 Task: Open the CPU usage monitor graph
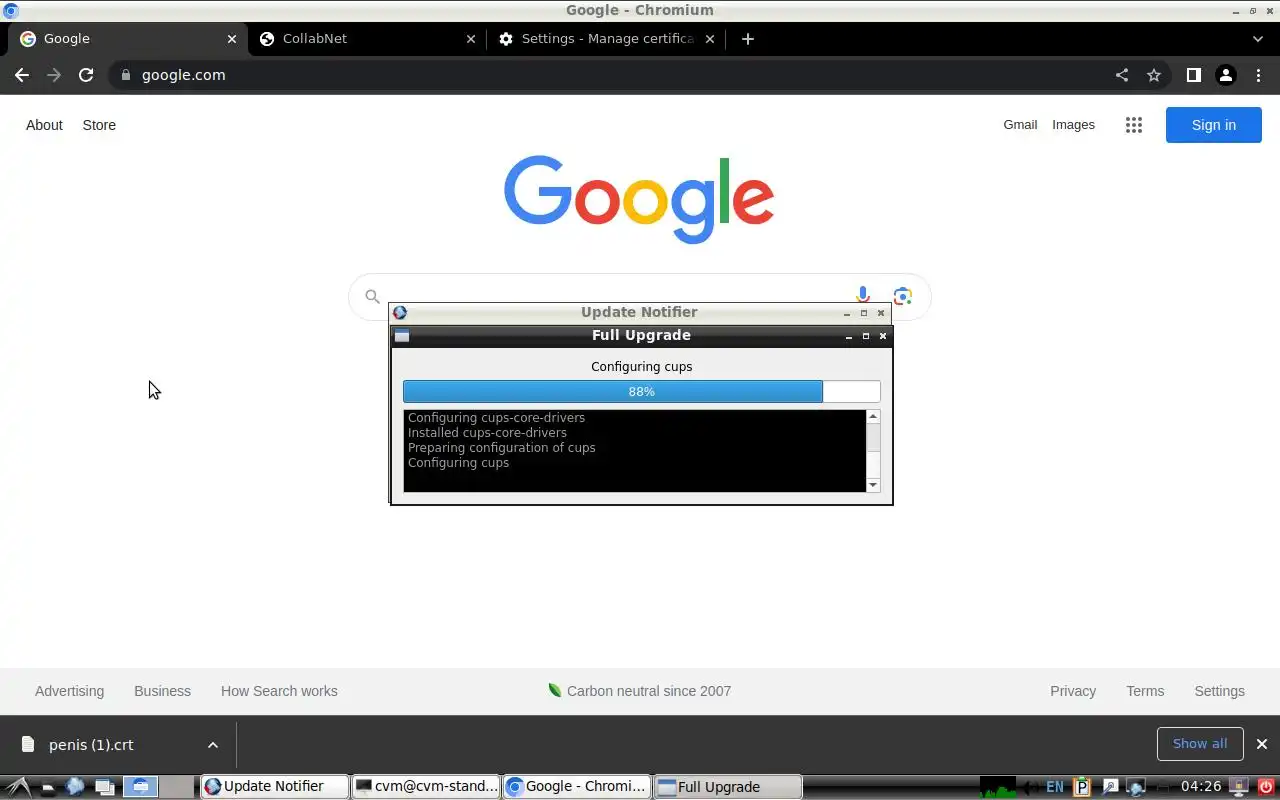pos(997,787)
